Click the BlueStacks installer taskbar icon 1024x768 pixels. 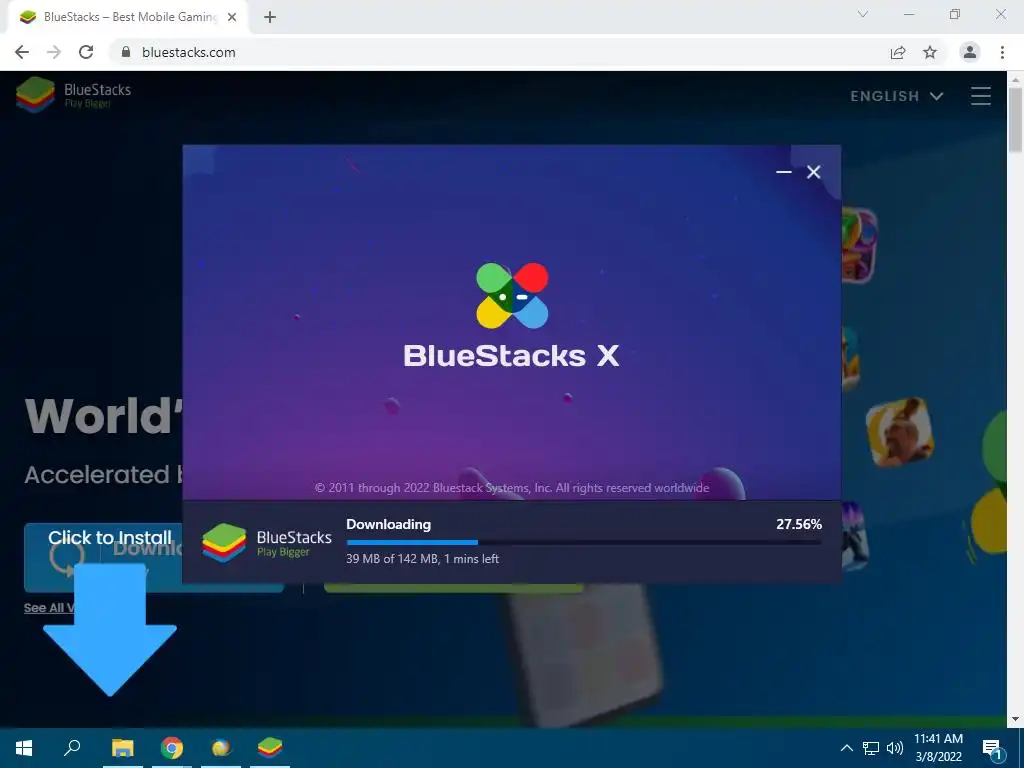point(270,748)
